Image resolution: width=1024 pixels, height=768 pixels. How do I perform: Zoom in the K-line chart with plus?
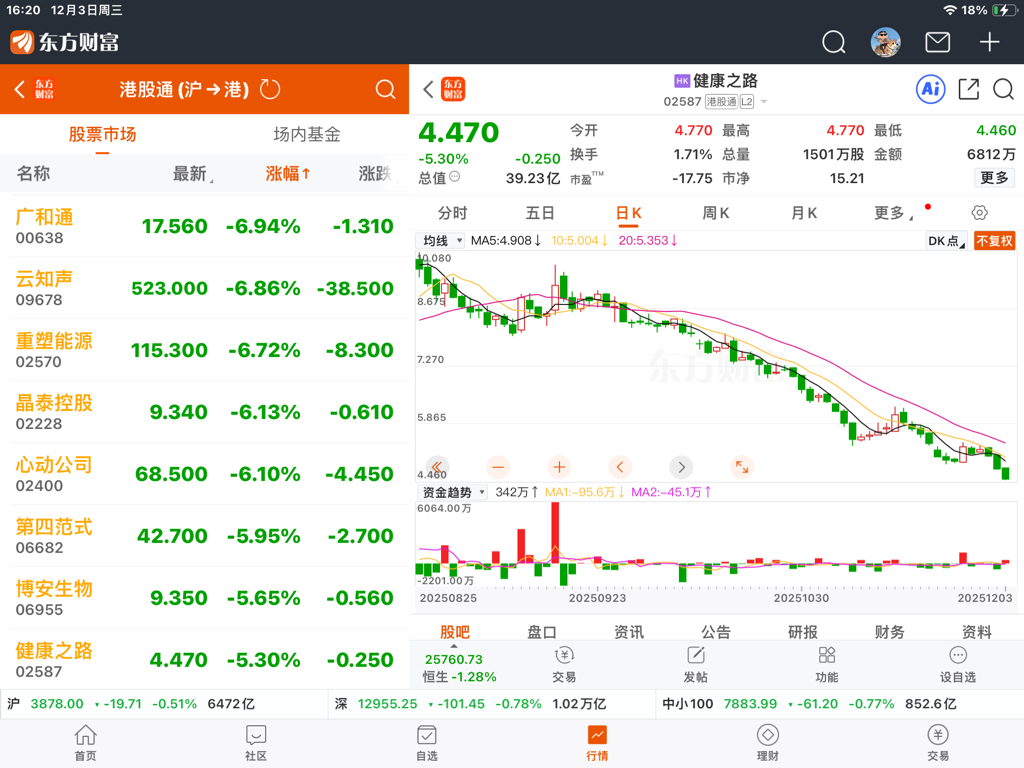559,467
